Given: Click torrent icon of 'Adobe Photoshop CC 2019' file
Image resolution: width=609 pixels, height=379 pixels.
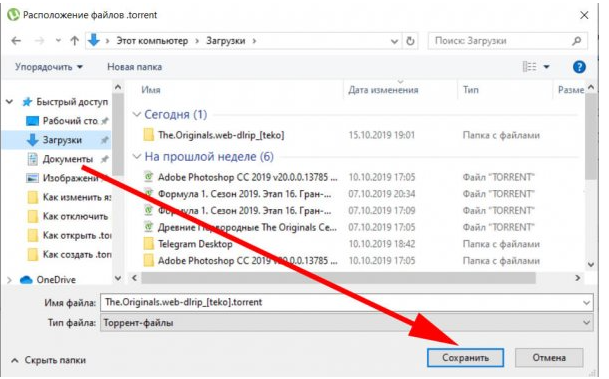Looking at the screenshot, I should click(x=148, y=177).
